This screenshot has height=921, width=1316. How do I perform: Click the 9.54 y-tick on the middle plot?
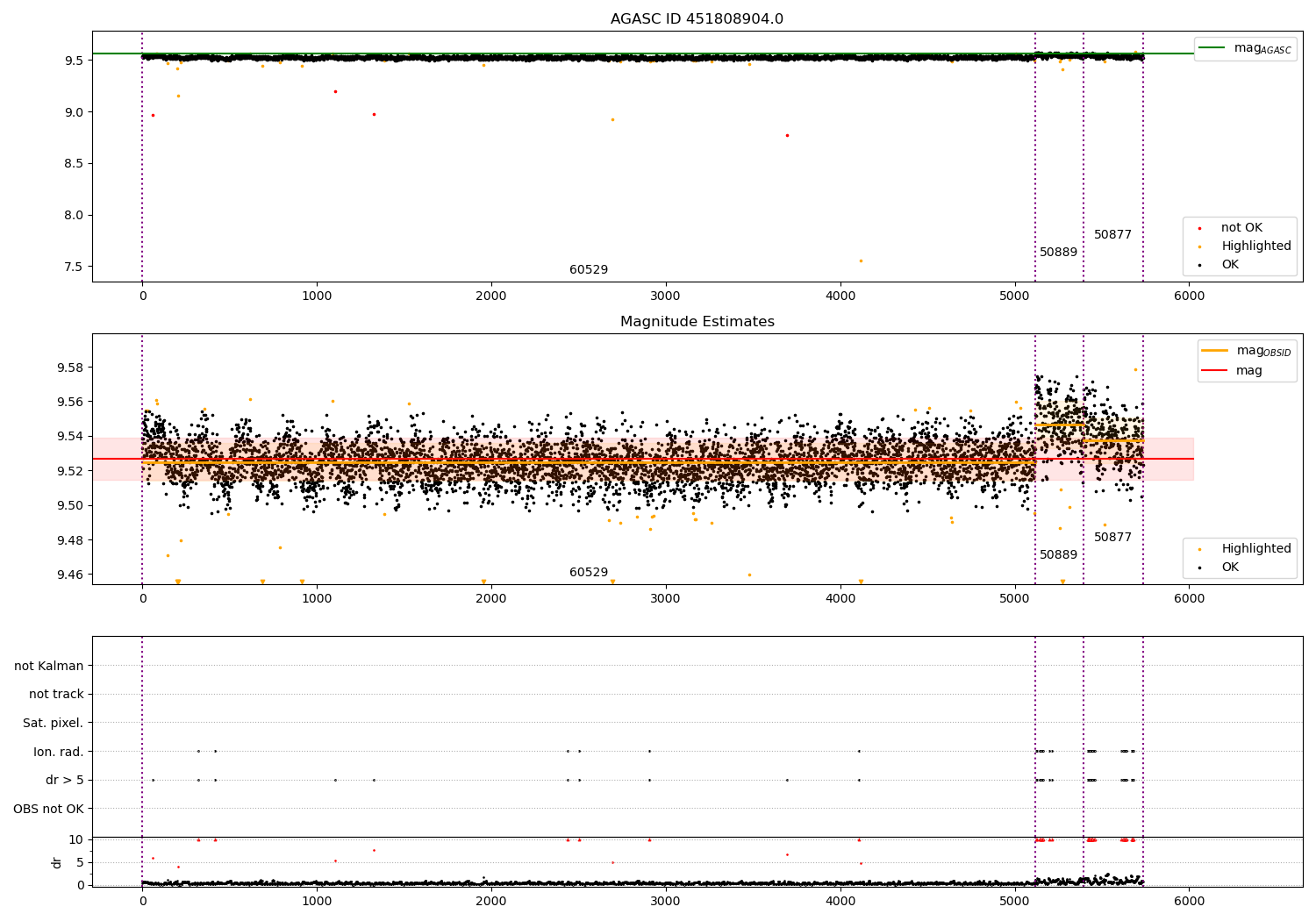pos(71,437)
